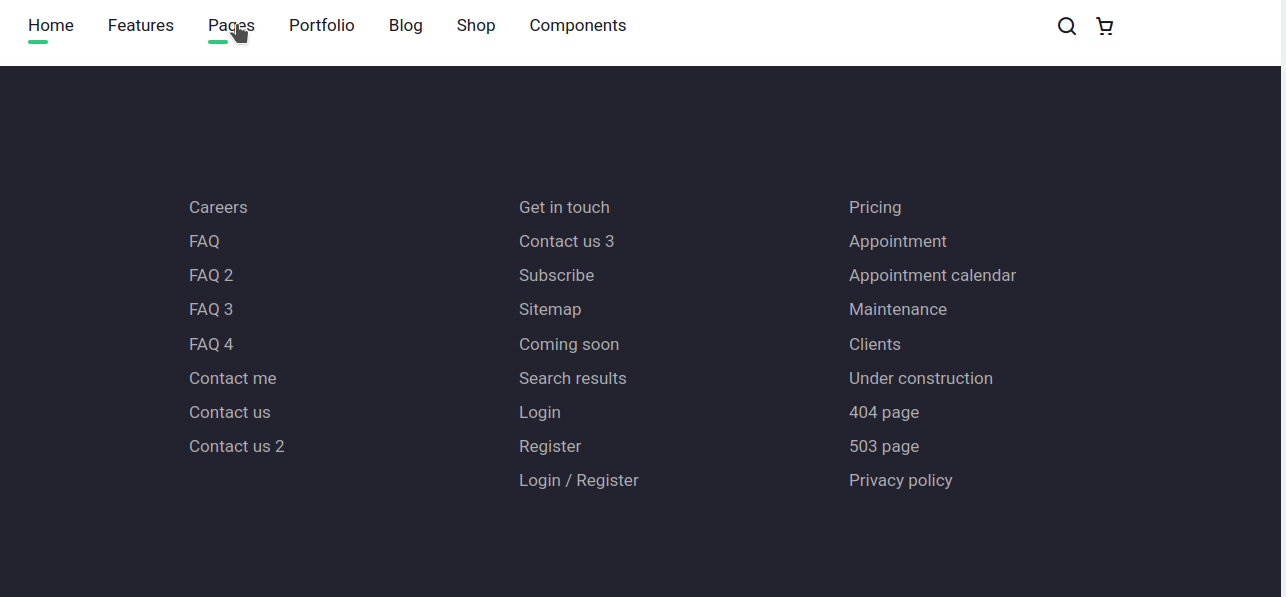The width and height of the screenshot is (1286, 597).
Task: Open the Coming soon page link
Action: pos(569,344)
